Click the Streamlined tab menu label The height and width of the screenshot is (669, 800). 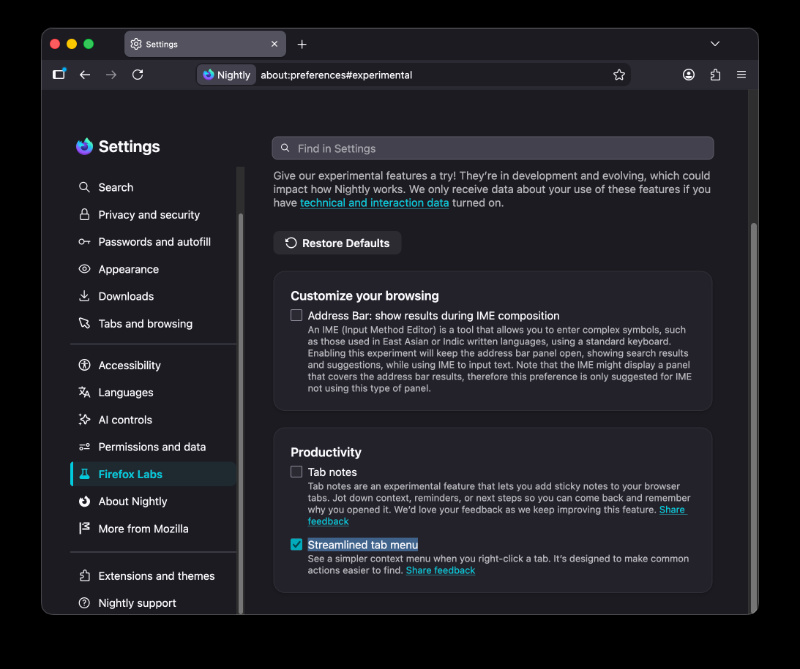click(x=363, y=544)
